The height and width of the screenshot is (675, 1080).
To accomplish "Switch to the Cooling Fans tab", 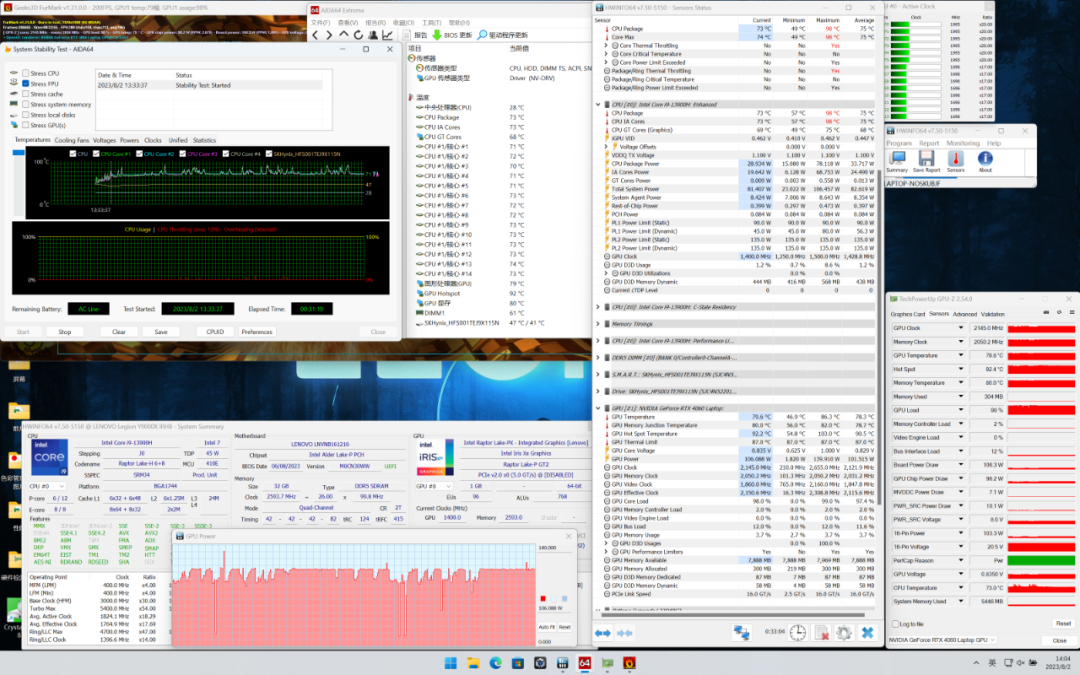I will click(x=71, y=140).
